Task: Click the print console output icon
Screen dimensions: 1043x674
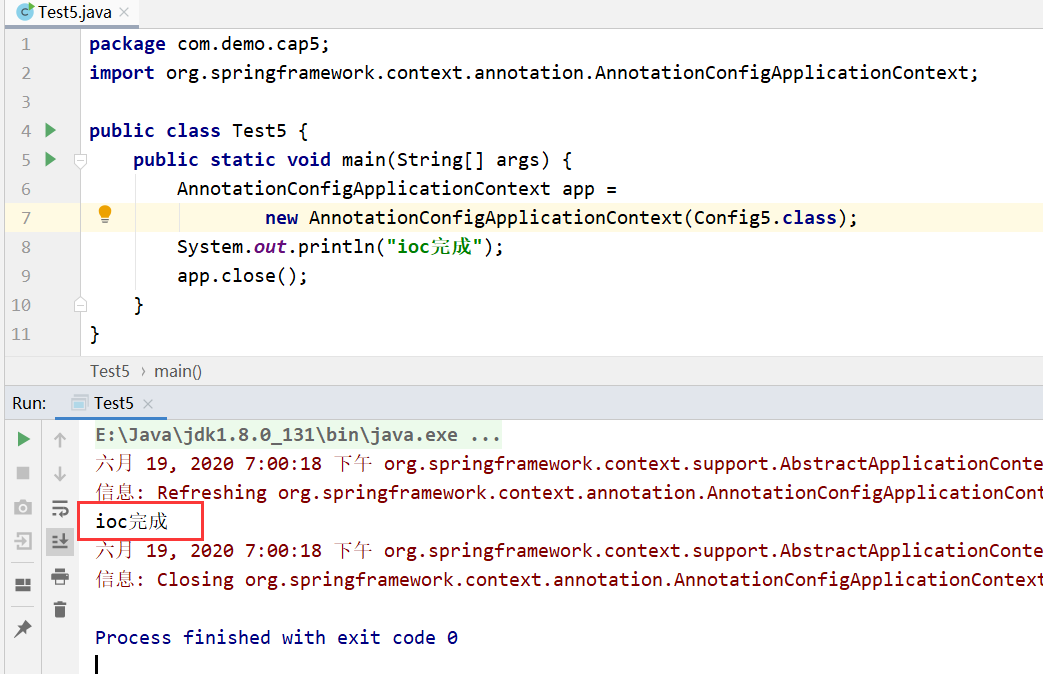Action: pos(60,576)
